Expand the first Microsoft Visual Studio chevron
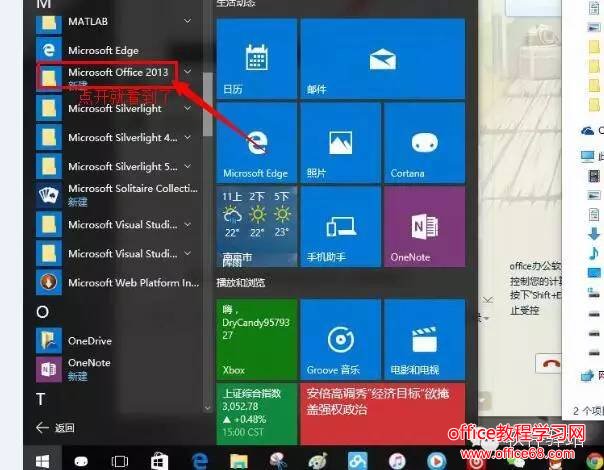Screen dimensions: 604x470 188,224
